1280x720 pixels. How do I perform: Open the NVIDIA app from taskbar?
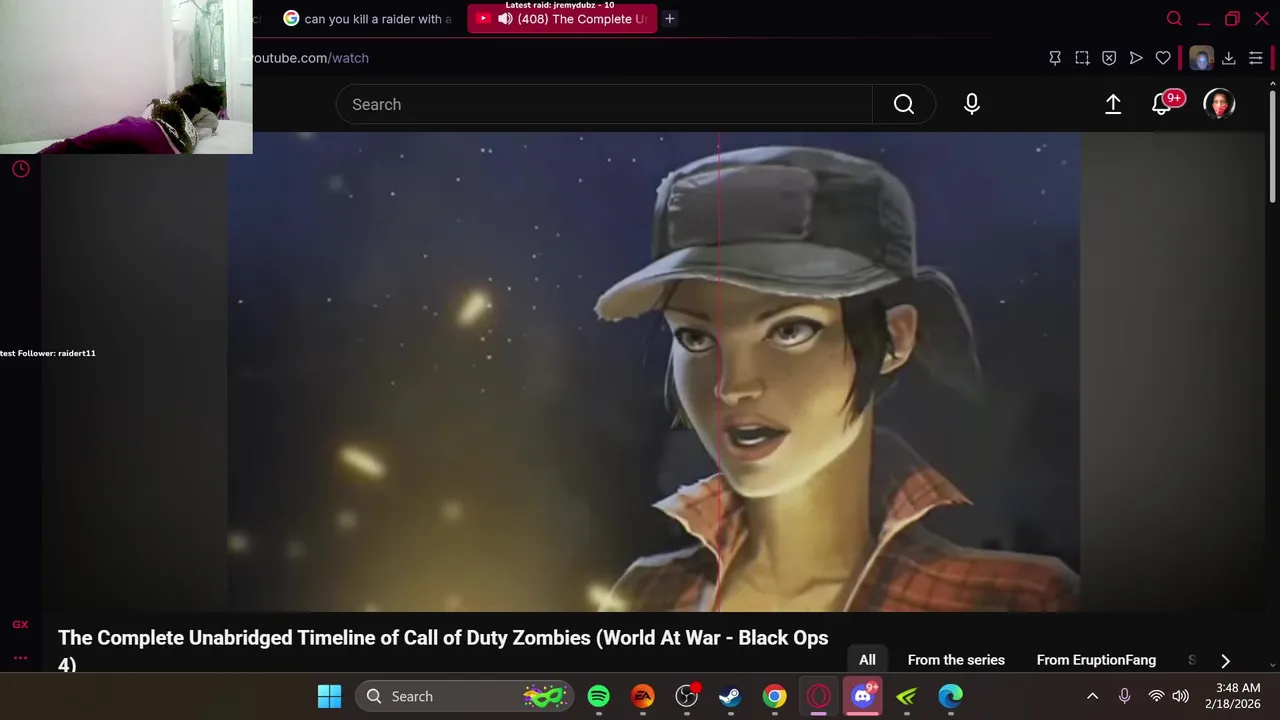[x=907, y=696]
